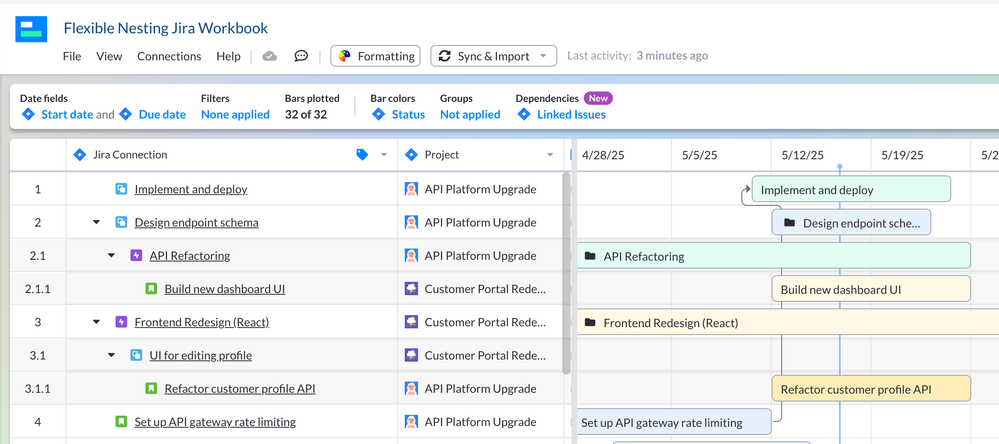Viewport: 999px width, 444px height.
Task: Click subtask icon beside UI for editing profile
Action: pyautogui.click(x=136, y=355)
